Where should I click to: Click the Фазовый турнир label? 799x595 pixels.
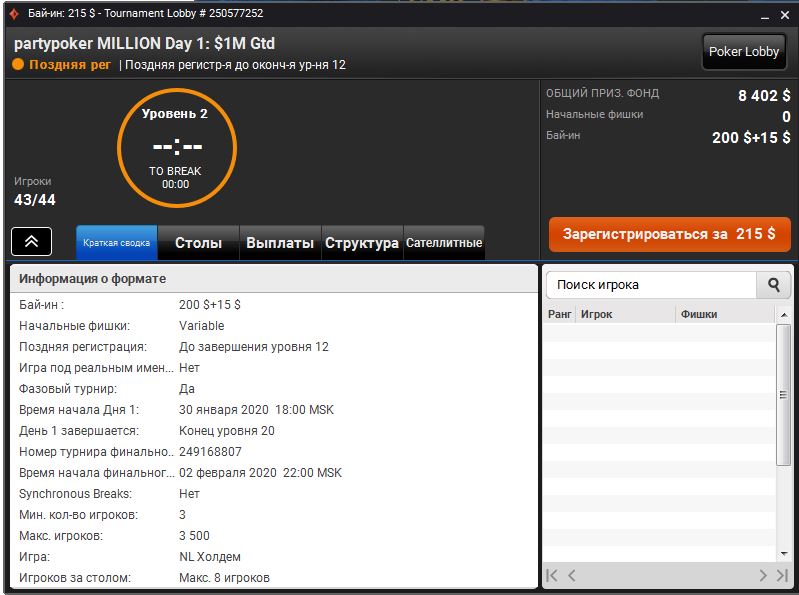pyautogui.click(x=68, y=389)
